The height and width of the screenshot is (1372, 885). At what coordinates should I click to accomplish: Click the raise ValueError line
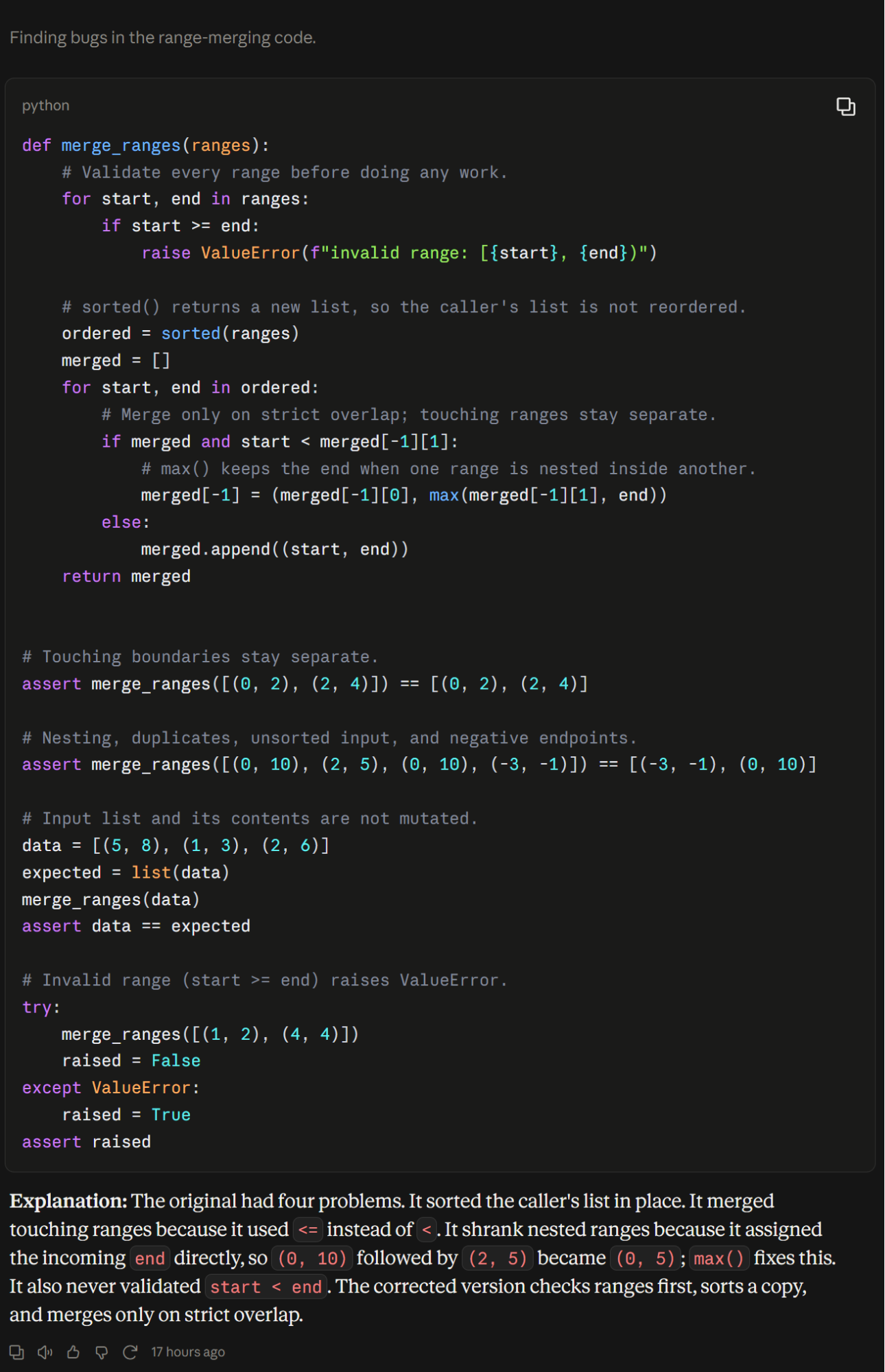[x=399, y=253]
